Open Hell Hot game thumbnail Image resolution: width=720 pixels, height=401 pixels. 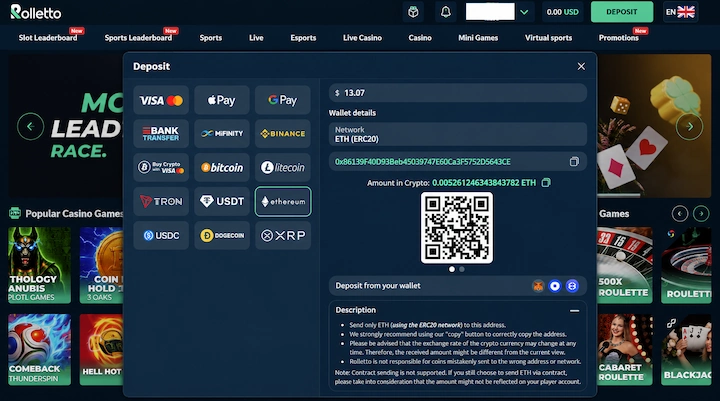pyautogui.click(x=101, y=349)
